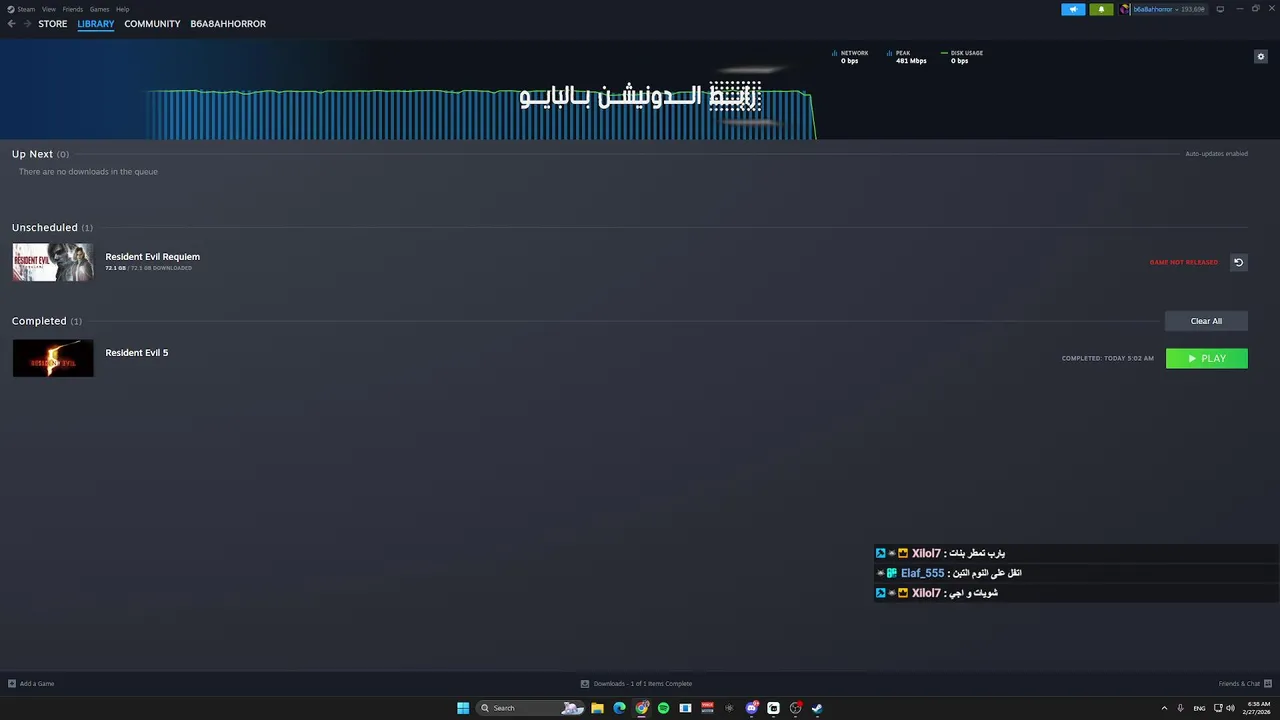The width and height of the screenshot is (1280, 720).
Task: Click Elaf_555 username in chat overlay
Action: (922, 573)
